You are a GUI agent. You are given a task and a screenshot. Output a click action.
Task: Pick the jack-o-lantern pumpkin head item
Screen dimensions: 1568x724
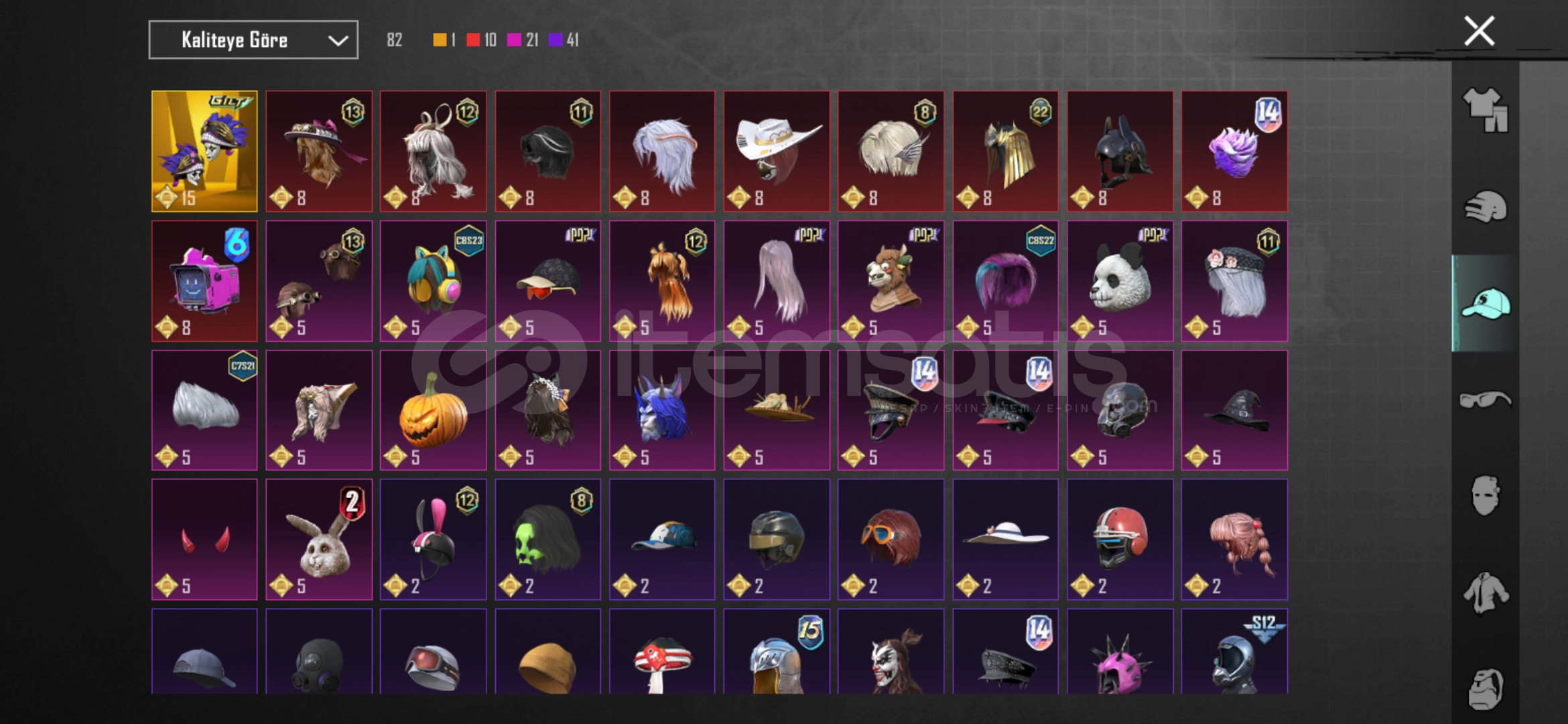click(x=433, y=410)
